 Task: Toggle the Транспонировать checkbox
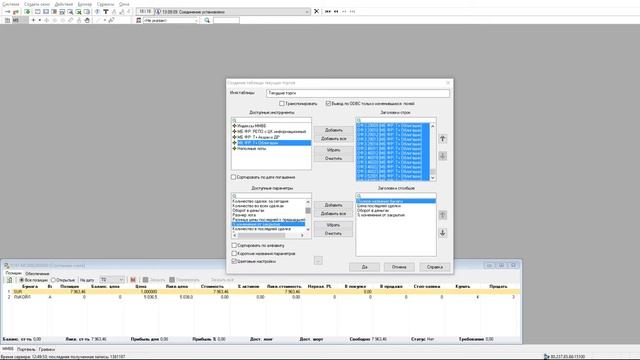[282, 104]
